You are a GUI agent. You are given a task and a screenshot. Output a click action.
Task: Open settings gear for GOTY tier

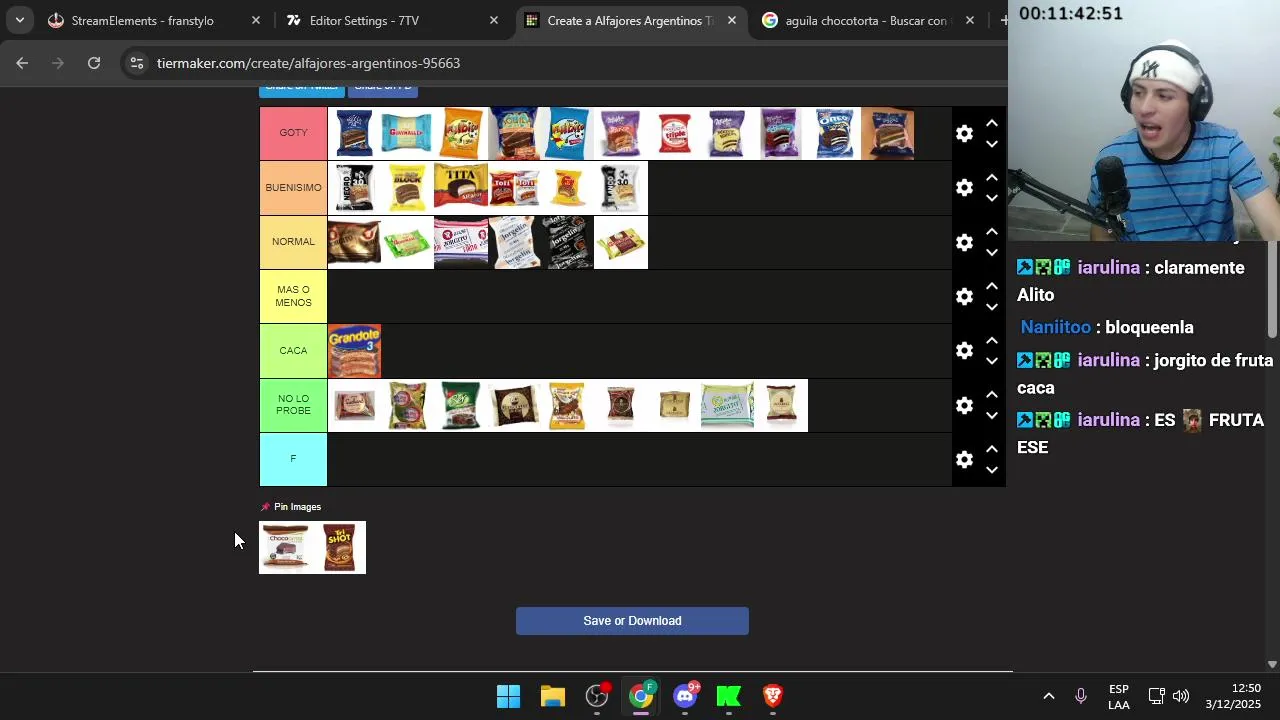[x=964, y=133]
